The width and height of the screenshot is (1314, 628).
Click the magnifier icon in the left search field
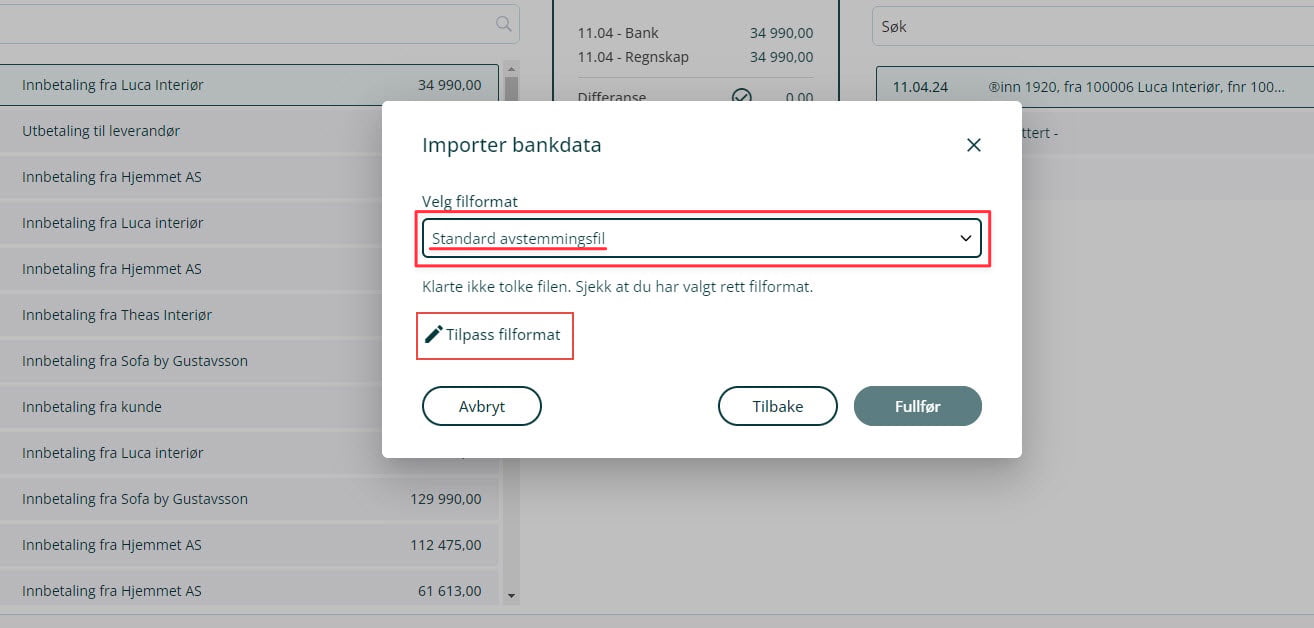click(505, 24)
